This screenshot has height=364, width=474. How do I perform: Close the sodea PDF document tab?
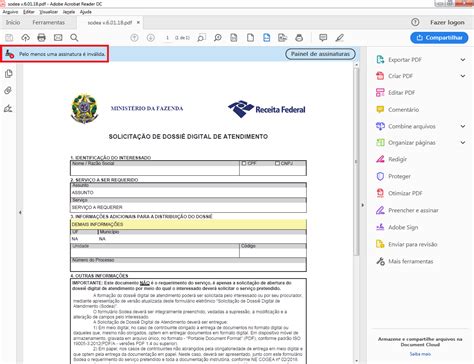(x=138, y=22)
